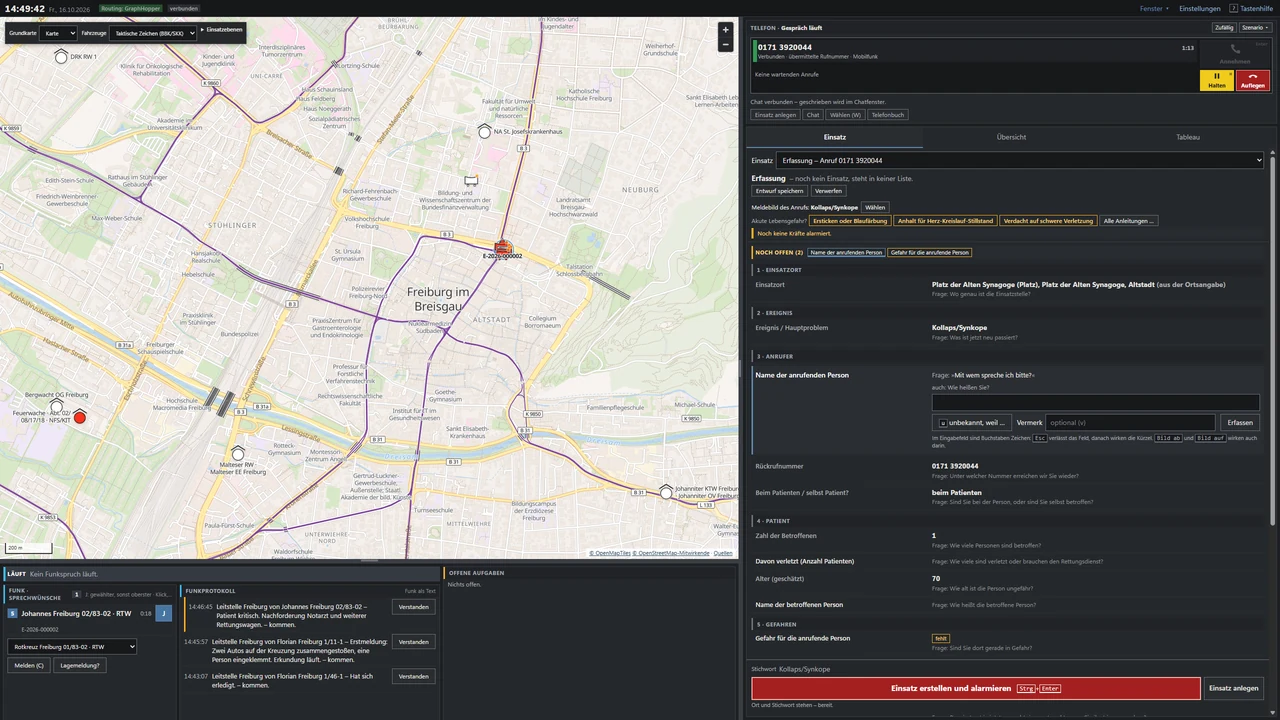Click the Johanniter KTW Freiburg map marker
This screenshot has height=720, width=1280.
[666, 492]
